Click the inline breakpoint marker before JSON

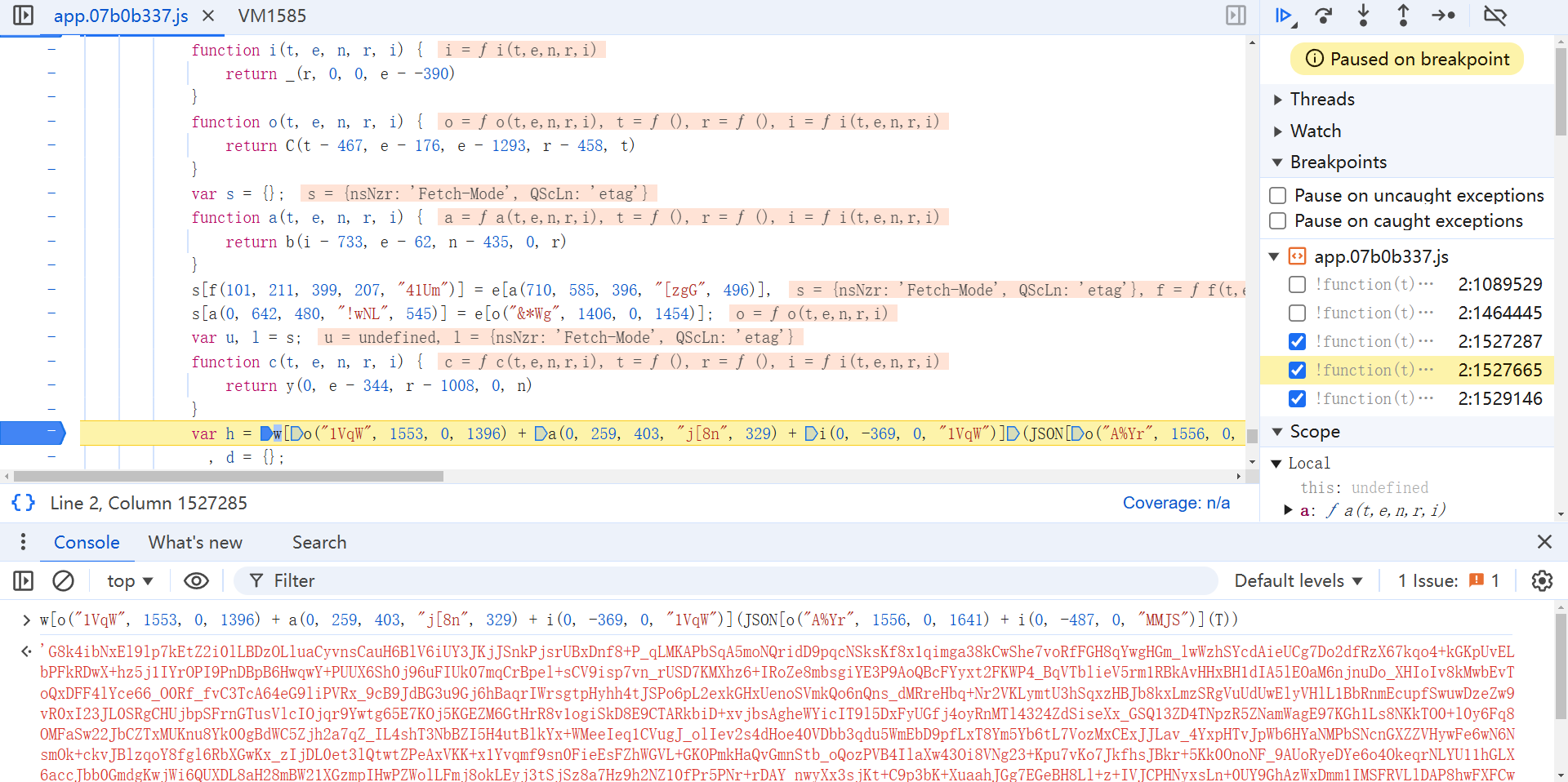pos(1013,433)
